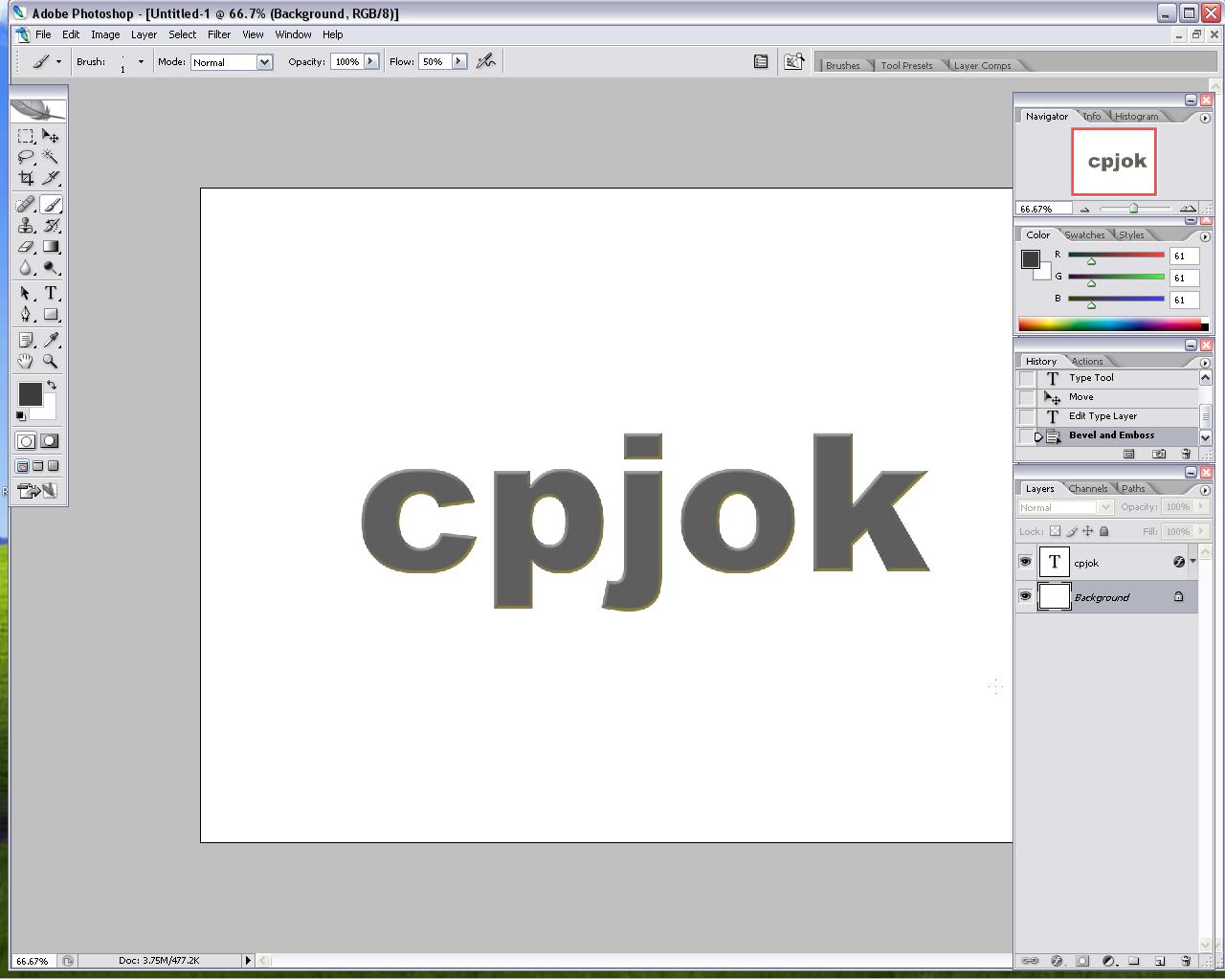The width and height of the screenshot is (1225, 980).
Task: Toggle Bevel and Emboss history state checkbox
Action: pyautogui.click(x=1027, y=436)
